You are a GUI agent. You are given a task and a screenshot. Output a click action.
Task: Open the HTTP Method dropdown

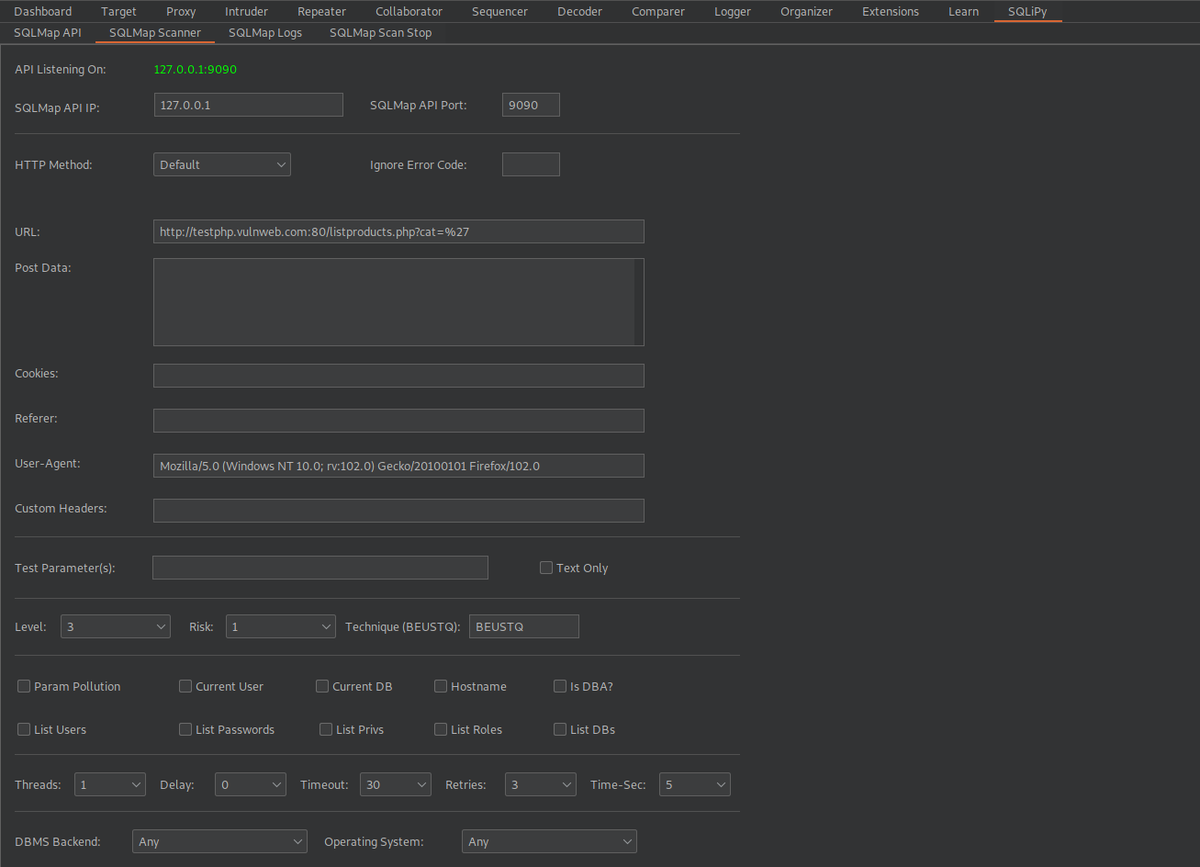coord(222,165)
